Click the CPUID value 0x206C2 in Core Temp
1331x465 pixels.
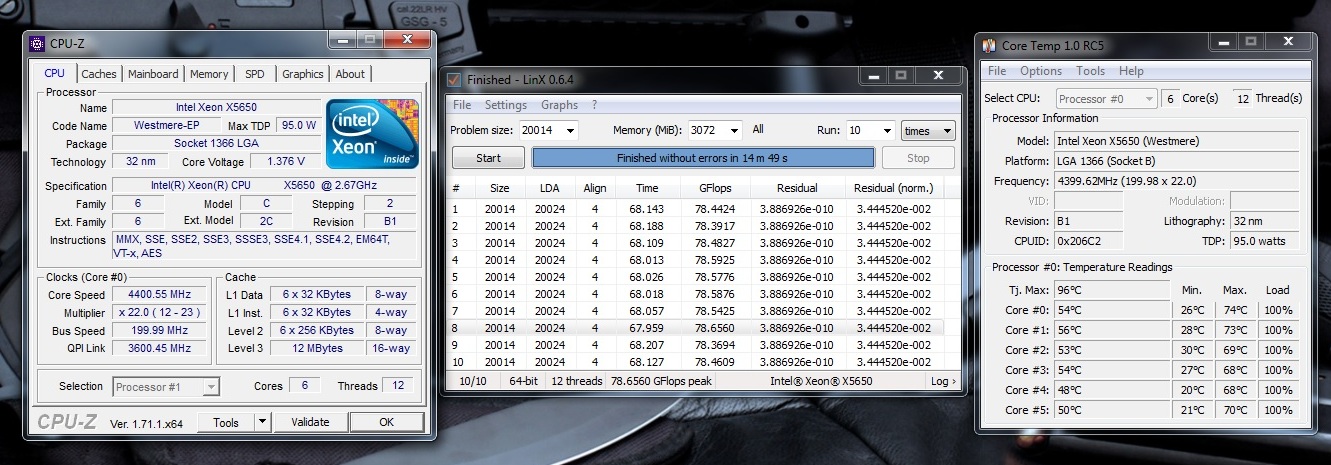pyautogui.click(x=1088, y=241)
